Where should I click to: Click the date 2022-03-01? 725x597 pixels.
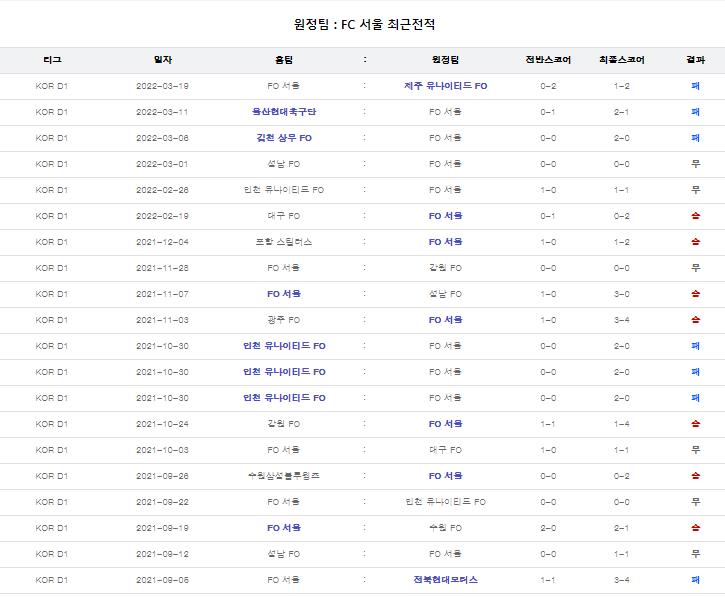162,164
